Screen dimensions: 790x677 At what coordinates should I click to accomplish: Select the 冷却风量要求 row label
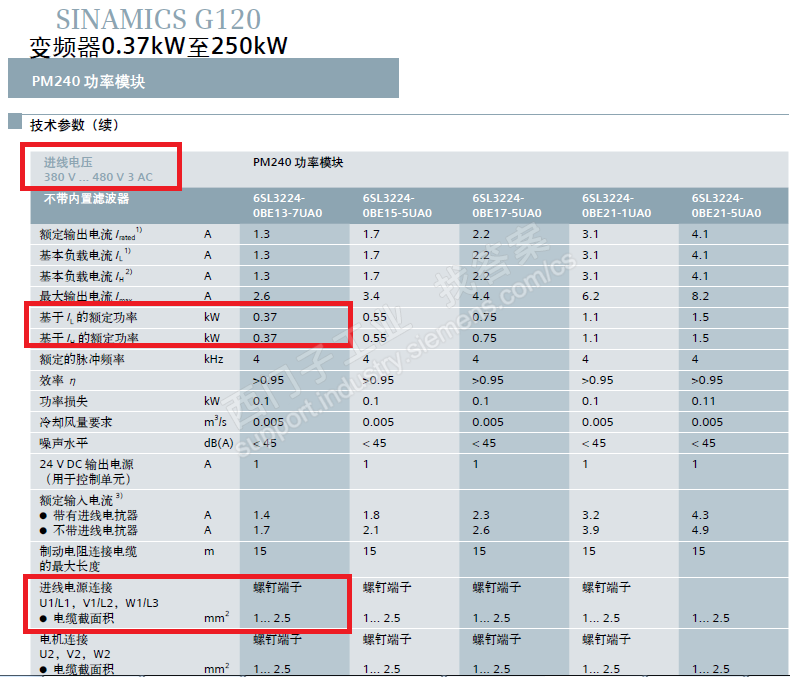coord(76,422)
